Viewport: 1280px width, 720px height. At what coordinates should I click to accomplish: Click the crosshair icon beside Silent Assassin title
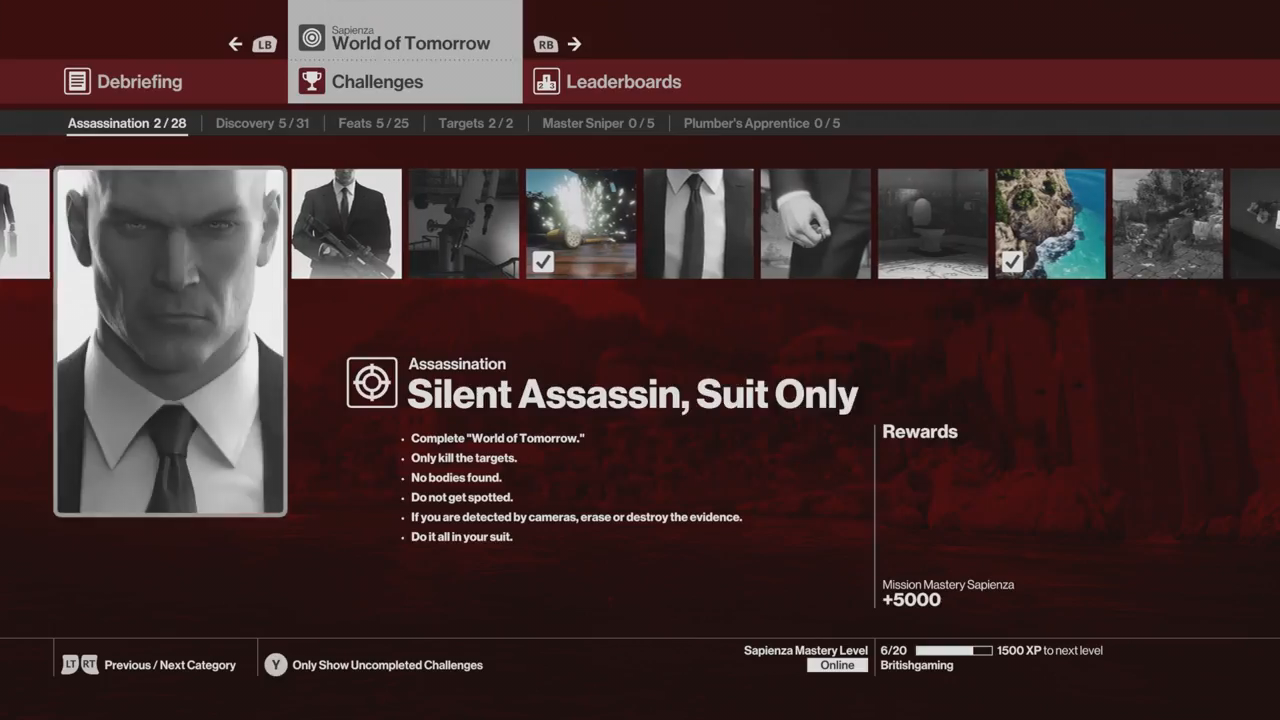(372, 383)
